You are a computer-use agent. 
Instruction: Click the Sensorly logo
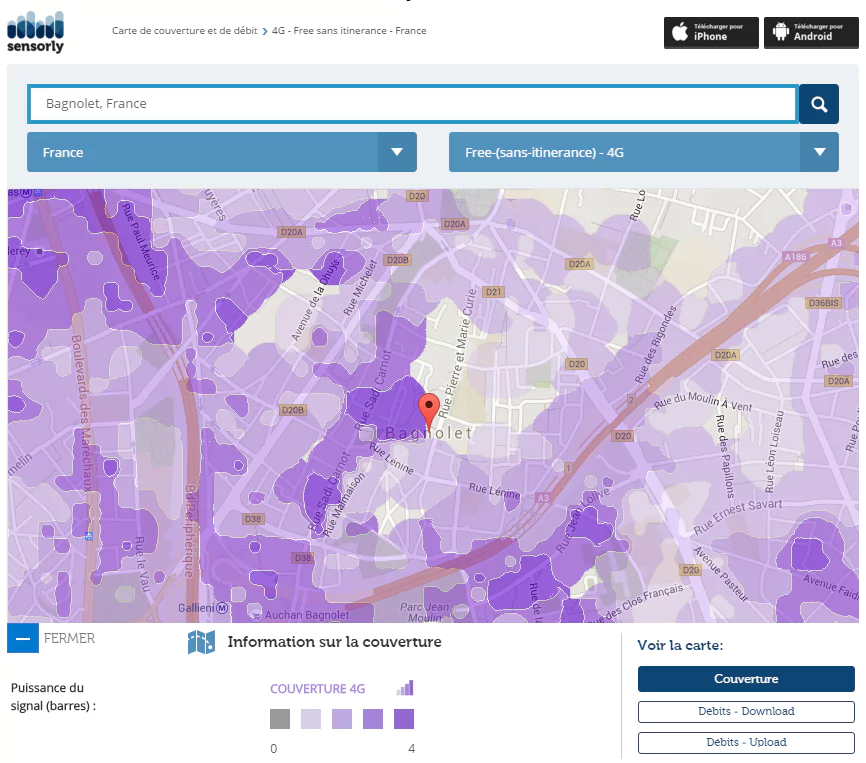click(x=36, y=31)
